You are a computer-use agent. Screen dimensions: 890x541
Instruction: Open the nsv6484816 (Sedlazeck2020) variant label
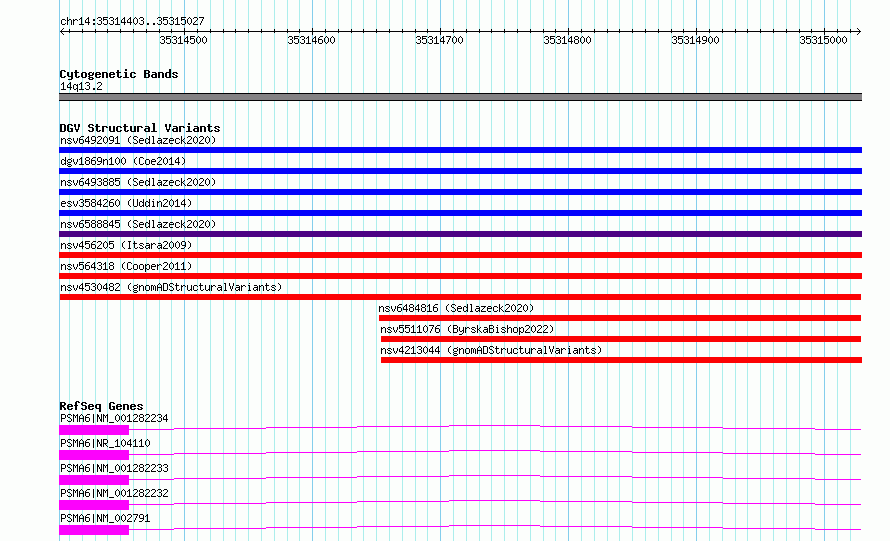[x=456, y=308]
